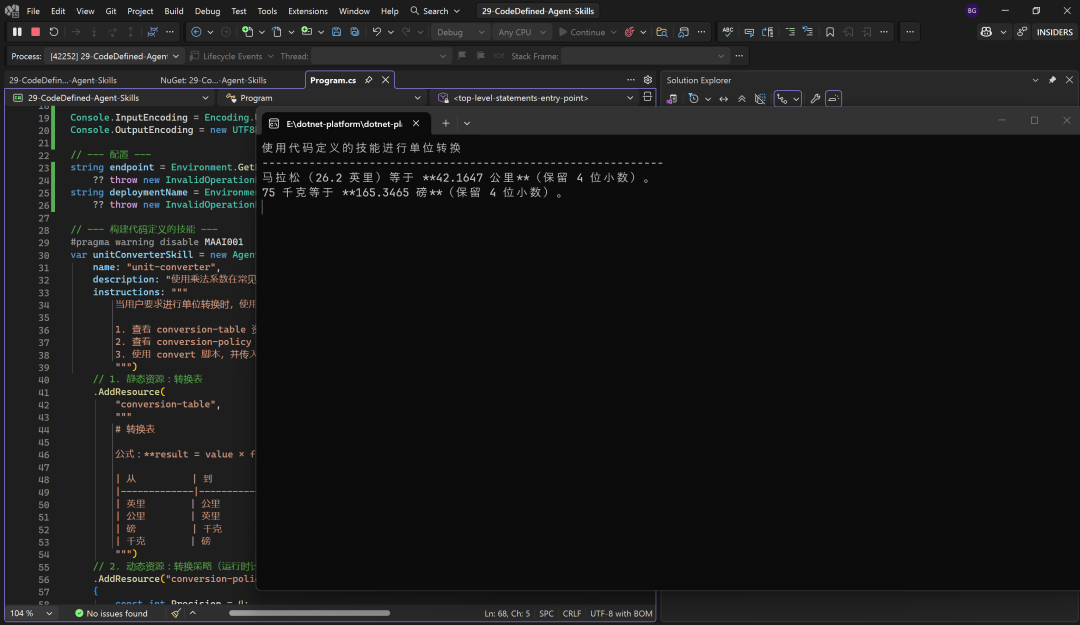Step into the next statement
Image resolution: width=1080 pixels, height=625 pixels.
[93, 31]
